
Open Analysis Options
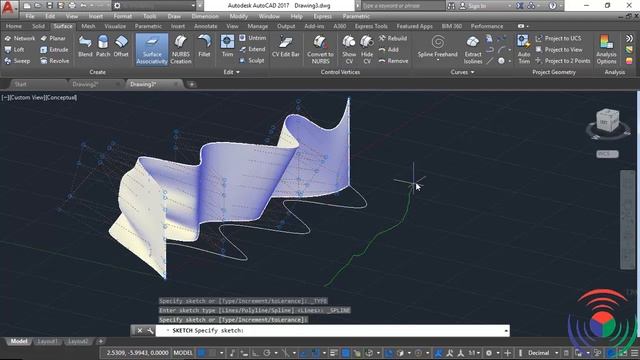606,49
